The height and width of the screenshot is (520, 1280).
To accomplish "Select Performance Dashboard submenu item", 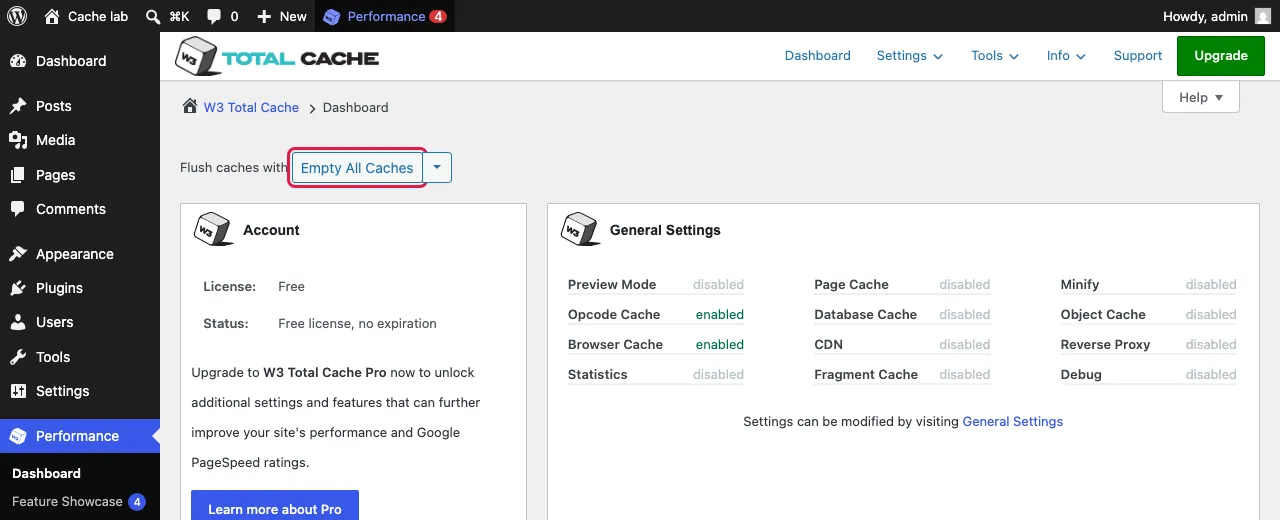I will tap(46, 473).
